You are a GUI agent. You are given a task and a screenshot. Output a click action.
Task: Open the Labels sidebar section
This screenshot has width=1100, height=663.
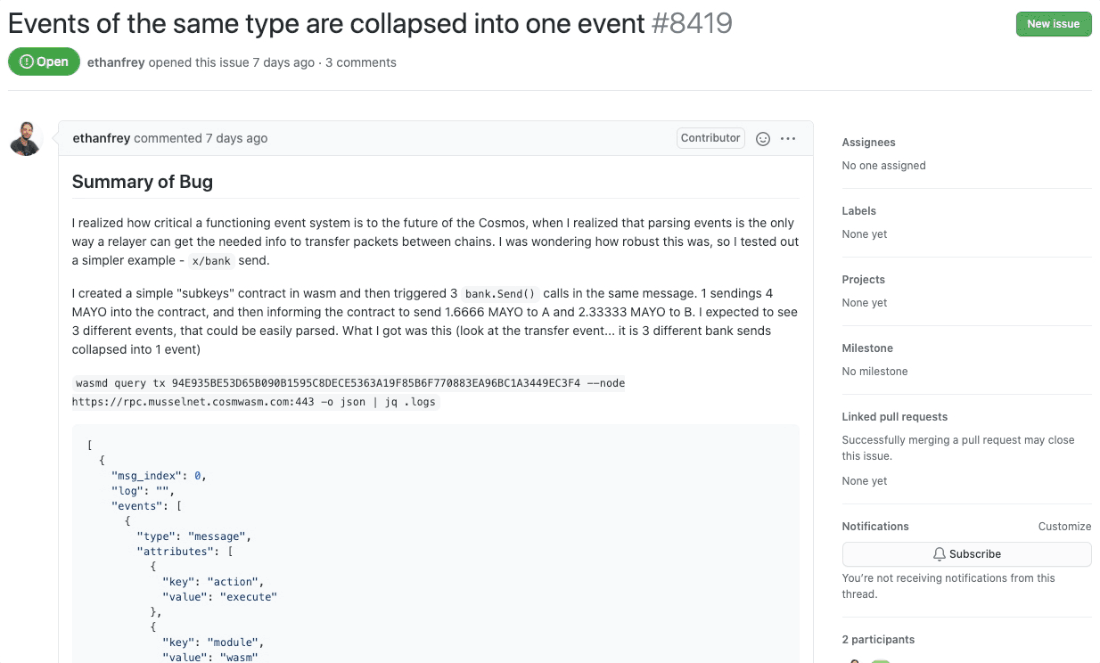click(859, 211)
